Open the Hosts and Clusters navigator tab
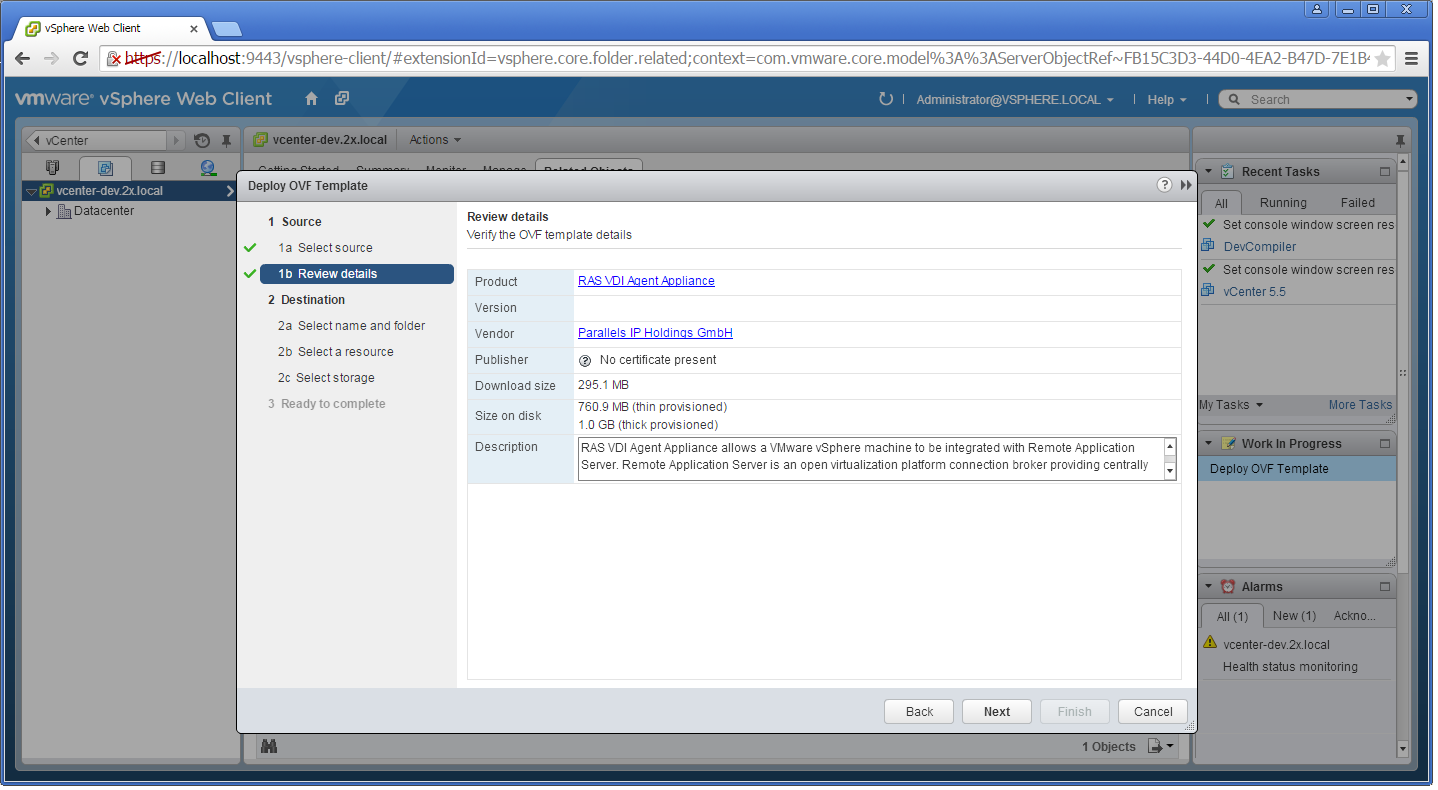Viewport: 1438px width, 790px height. (x=53, y=168)
